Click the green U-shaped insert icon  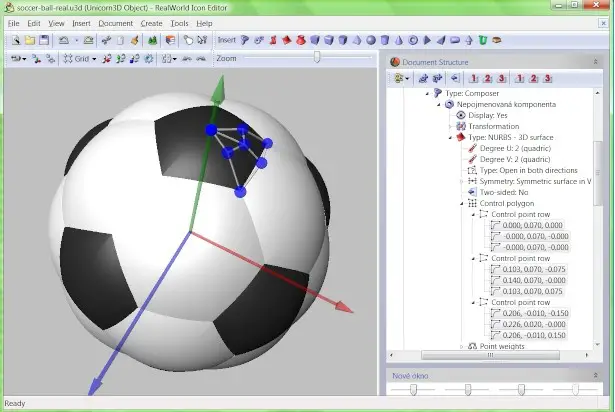(x=483, y=40)
